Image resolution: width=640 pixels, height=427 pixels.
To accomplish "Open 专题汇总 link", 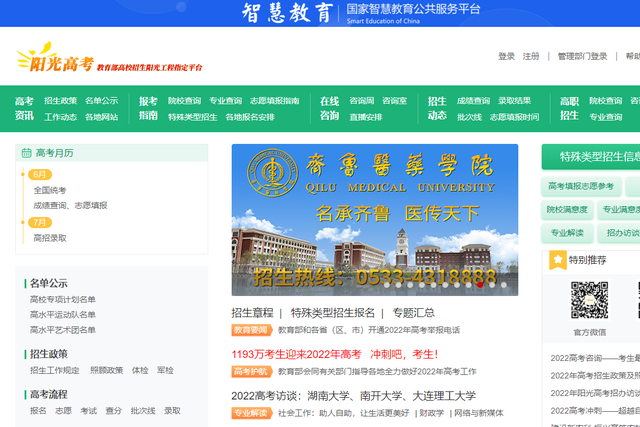I will (413, 313).
